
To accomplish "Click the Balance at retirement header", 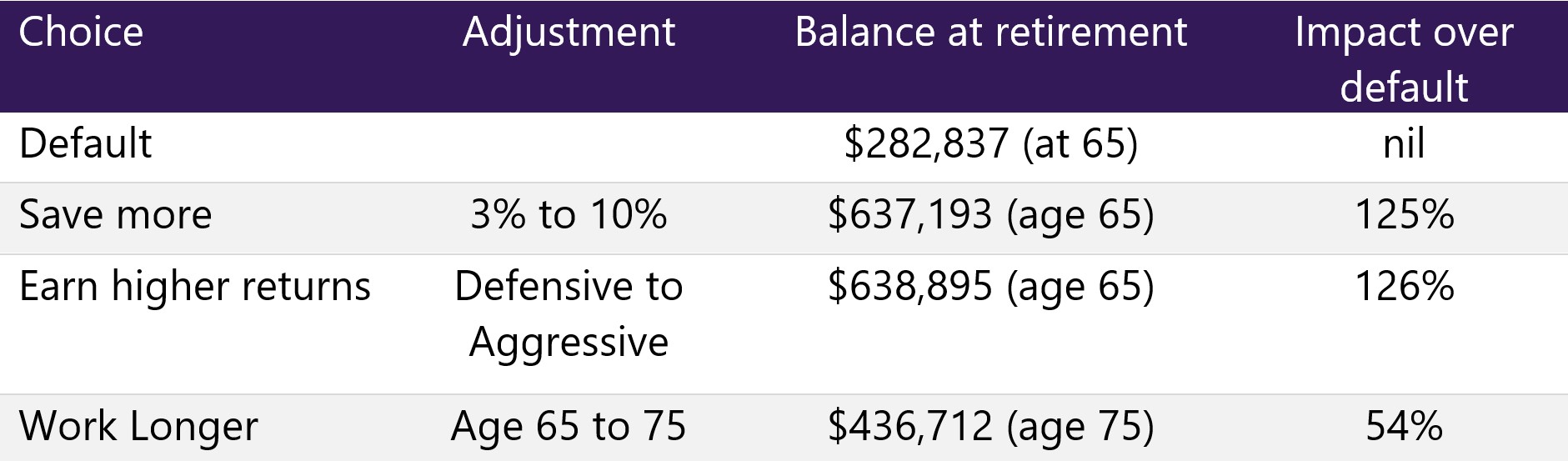I will click(990, 33).
